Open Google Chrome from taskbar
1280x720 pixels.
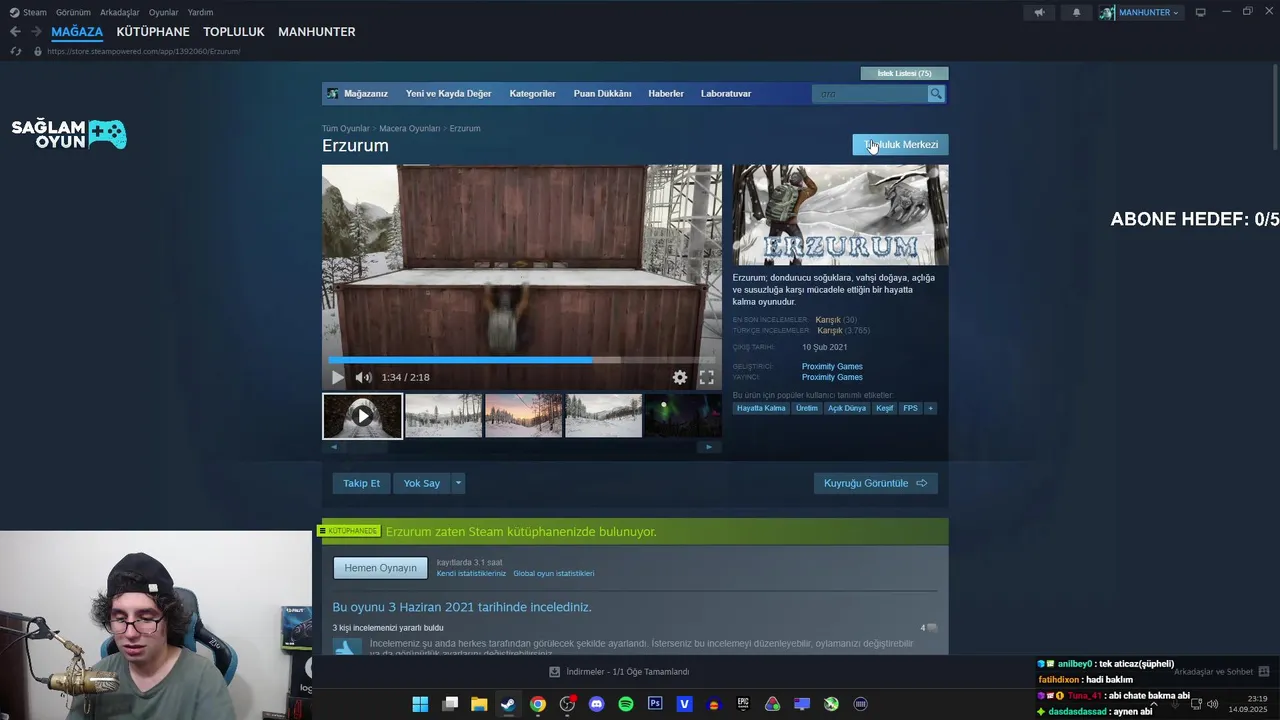[x=538, y=704]
